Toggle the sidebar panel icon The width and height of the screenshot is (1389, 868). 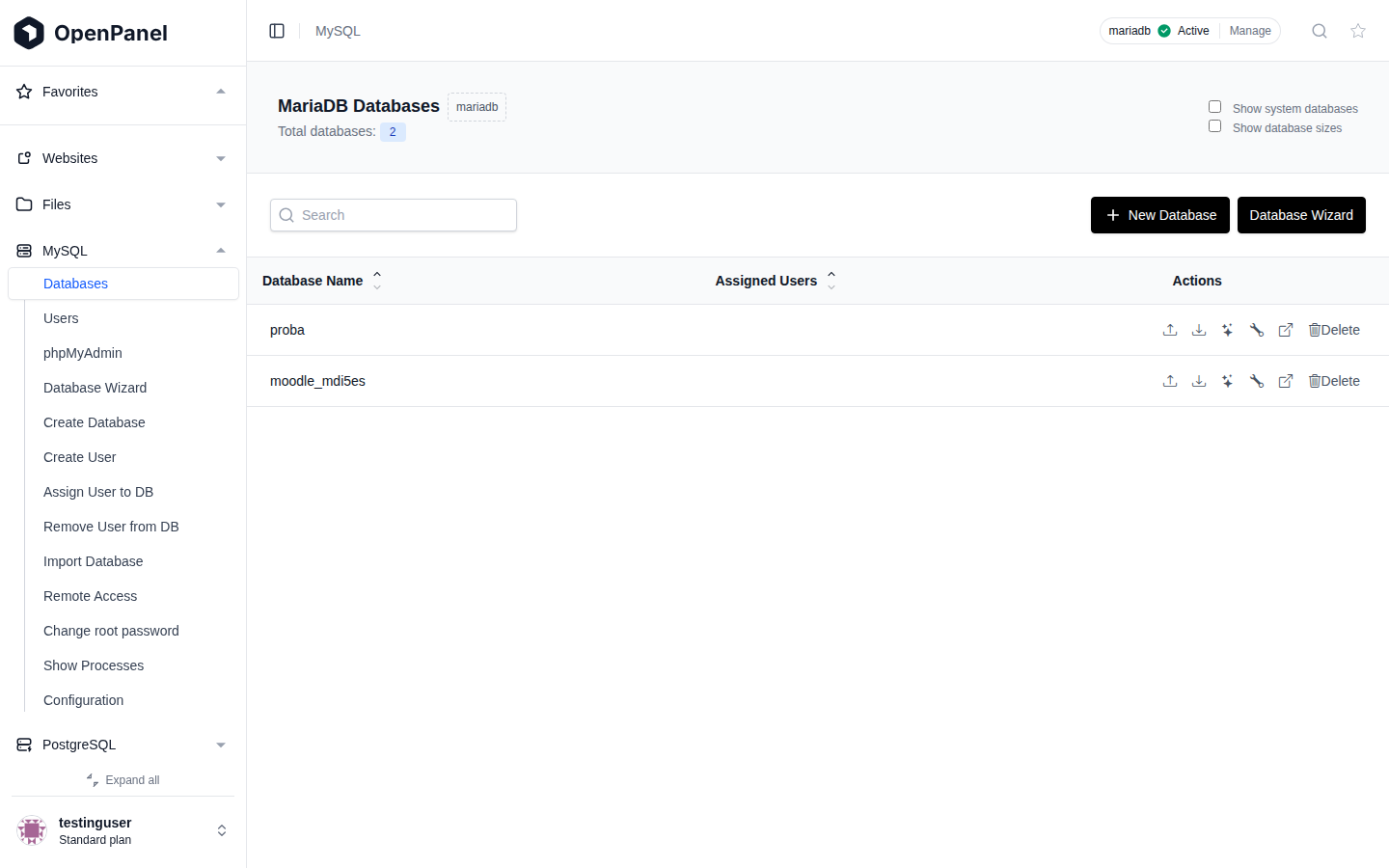click(277, 31)
